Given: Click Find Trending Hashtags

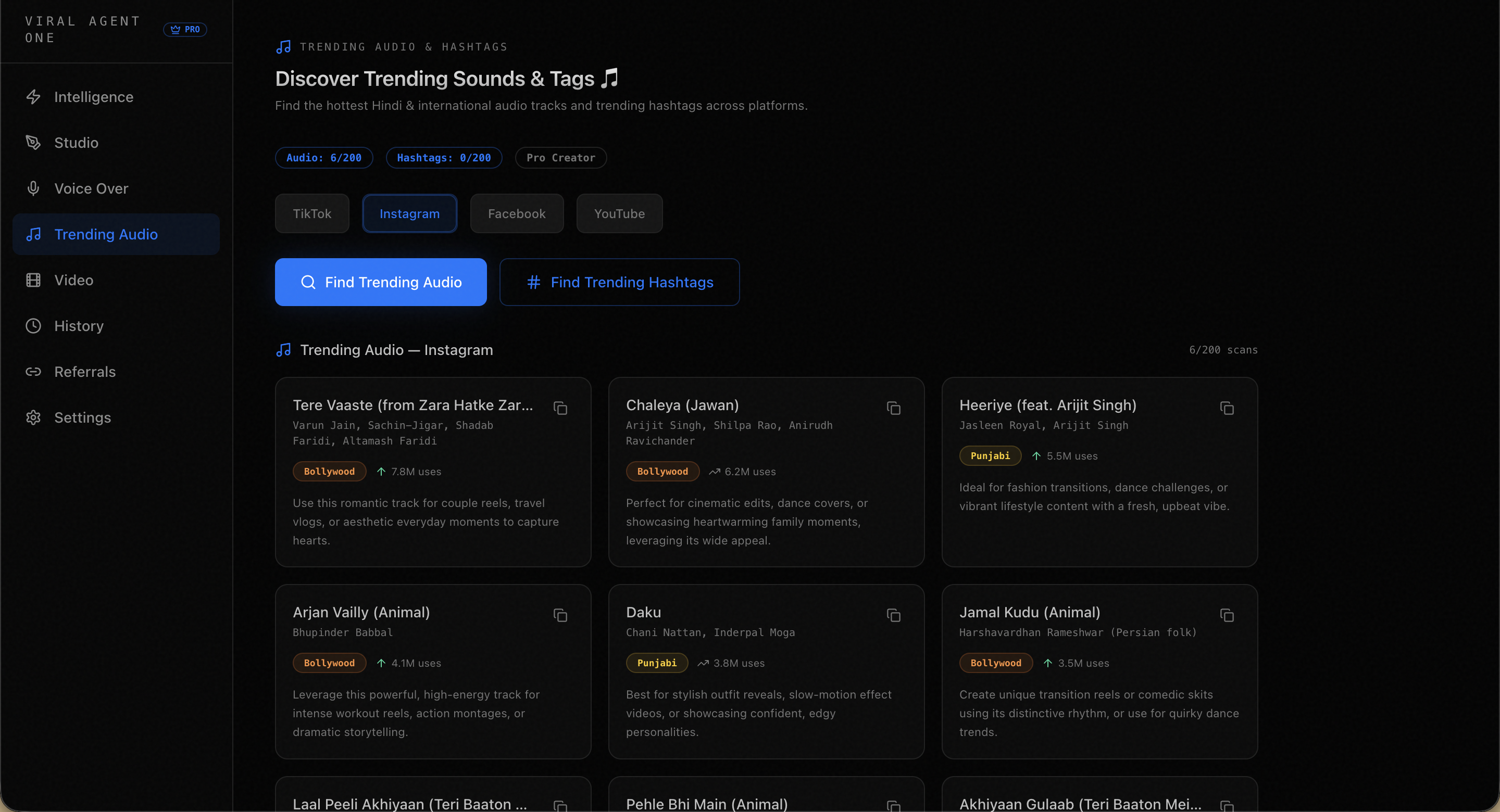Looking at the screenshot, I should click(x=620, y=282).
